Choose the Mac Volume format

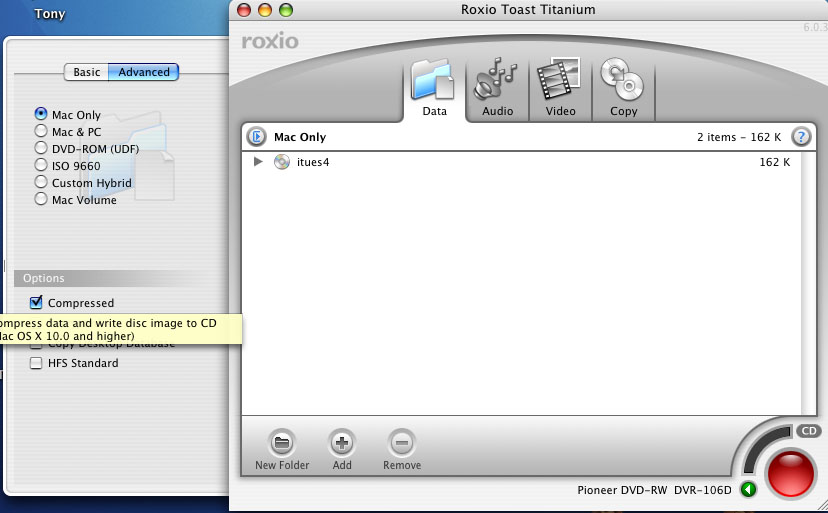click(41, 199)
